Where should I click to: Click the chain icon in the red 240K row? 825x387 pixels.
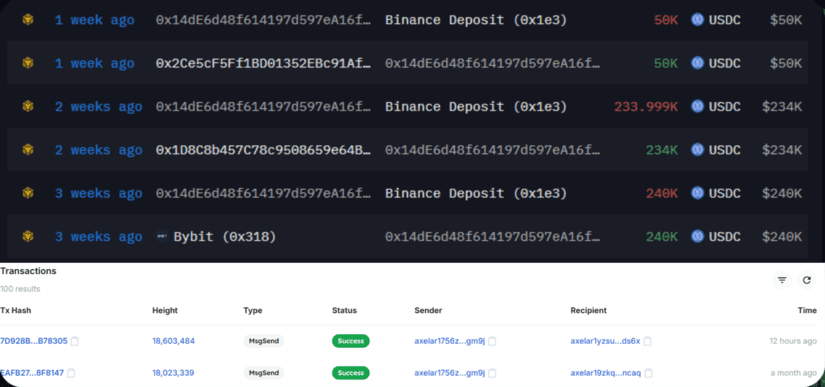pyautogui.click(x=28, y=193)
